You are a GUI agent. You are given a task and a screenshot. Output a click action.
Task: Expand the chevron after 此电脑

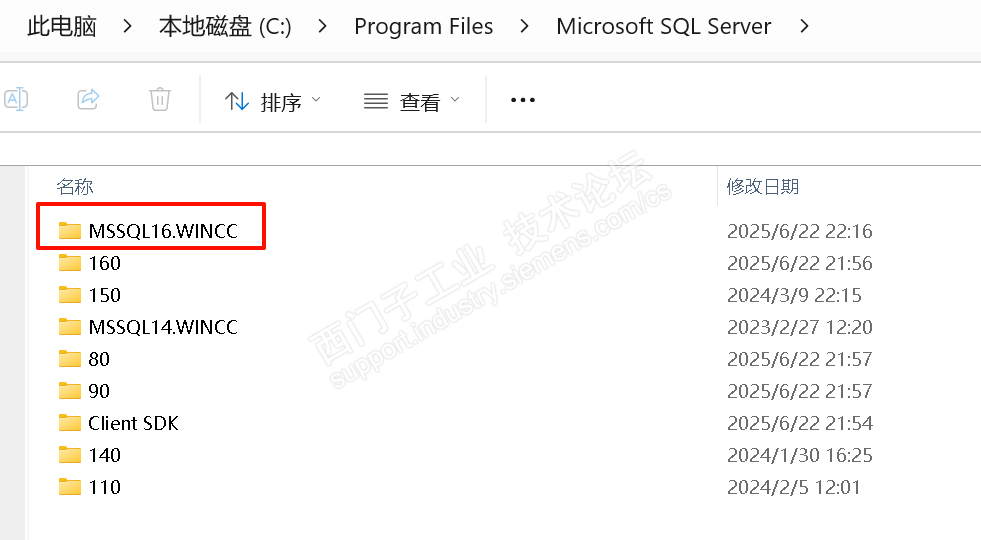coord(128,27)
